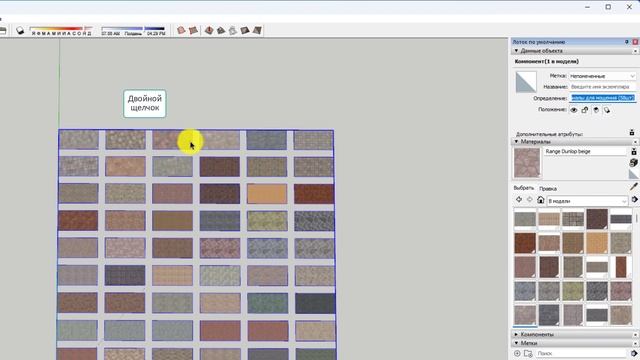640x360 pixels.
Task: Select the Add Detail sandbox tool
Action: point(245,30)
